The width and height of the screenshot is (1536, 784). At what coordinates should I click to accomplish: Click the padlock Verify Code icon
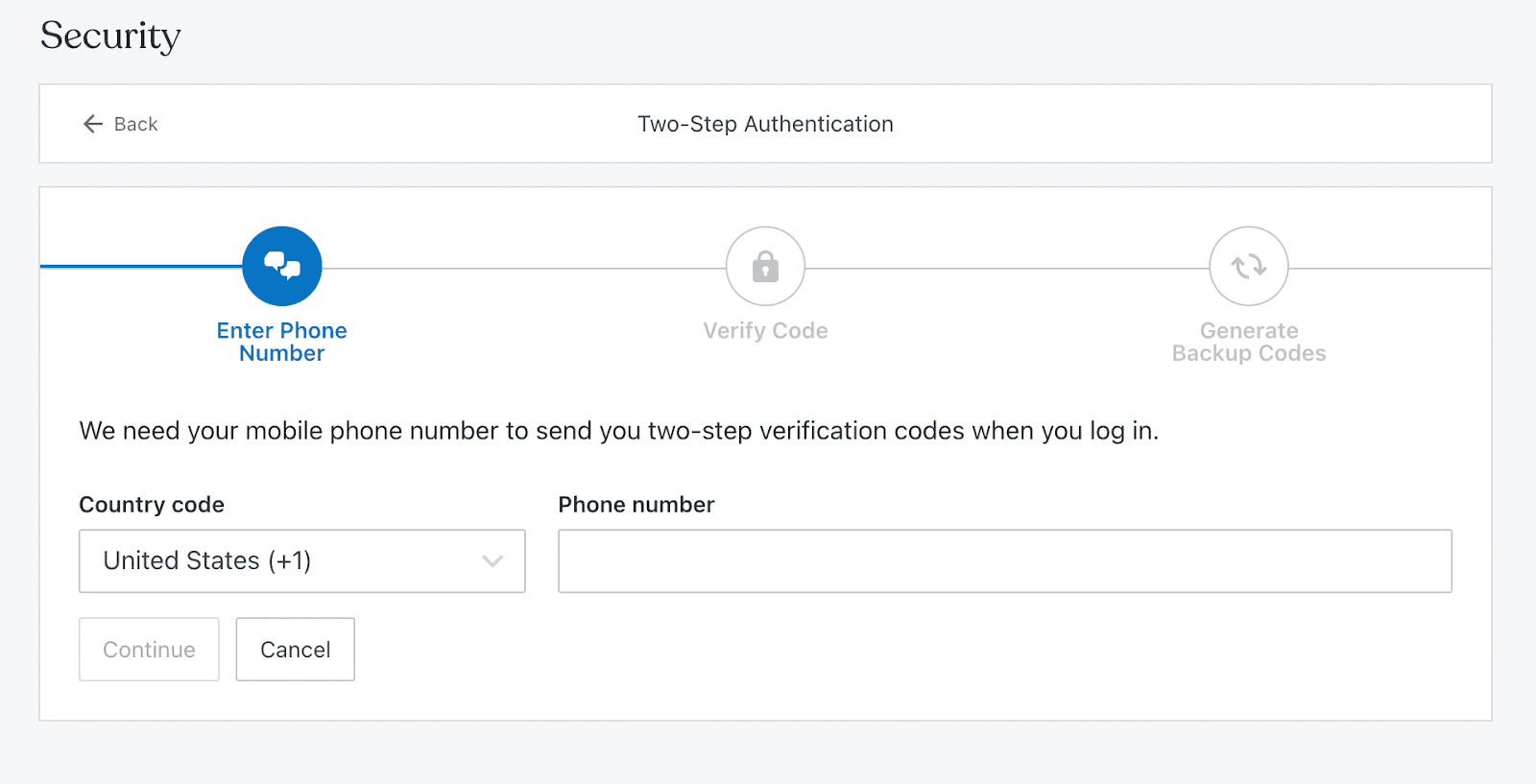click(765, 266)
